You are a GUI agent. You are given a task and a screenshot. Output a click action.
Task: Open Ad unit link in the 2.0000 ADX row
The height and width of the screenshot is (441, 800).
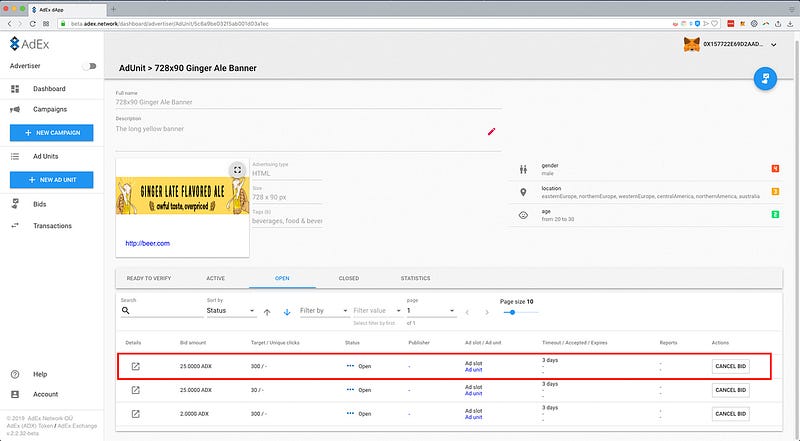[x=473, y=417]
